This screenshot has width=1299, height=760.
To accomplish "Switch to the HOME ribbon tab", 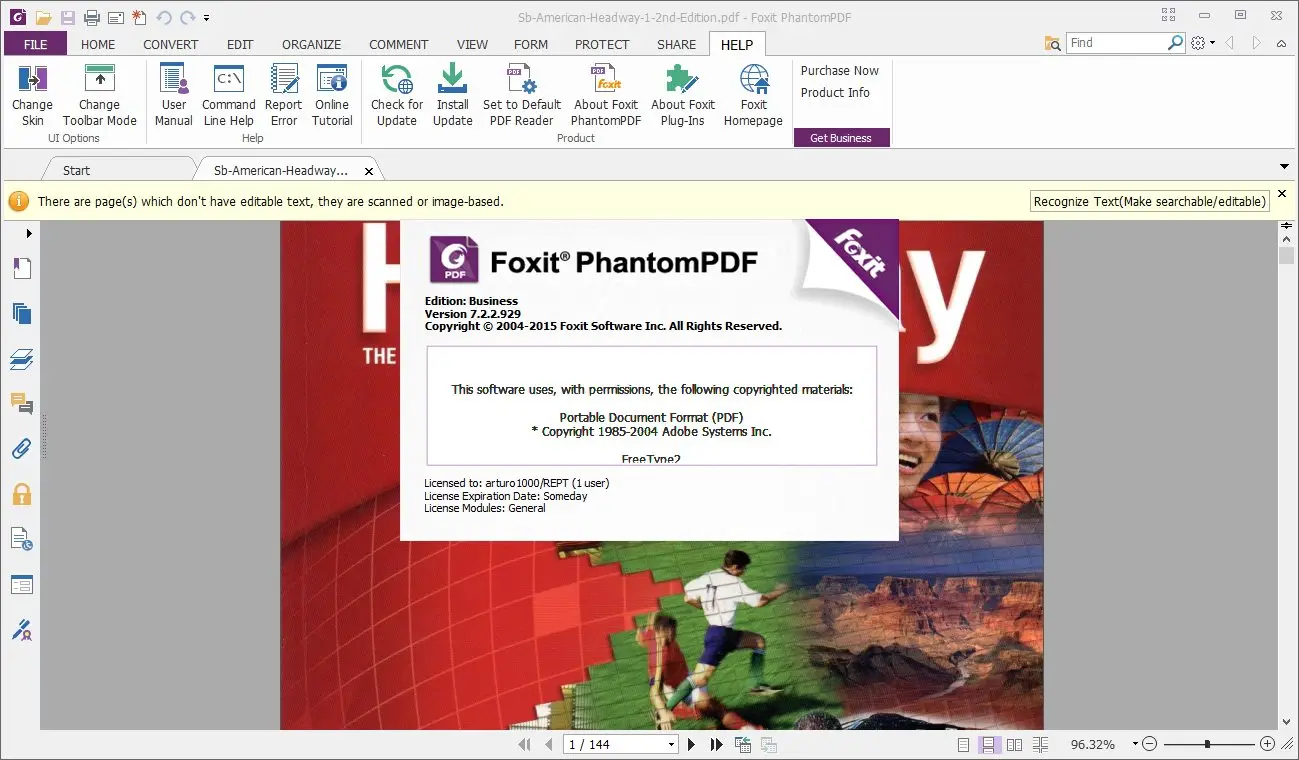I will tap(98, 44).
